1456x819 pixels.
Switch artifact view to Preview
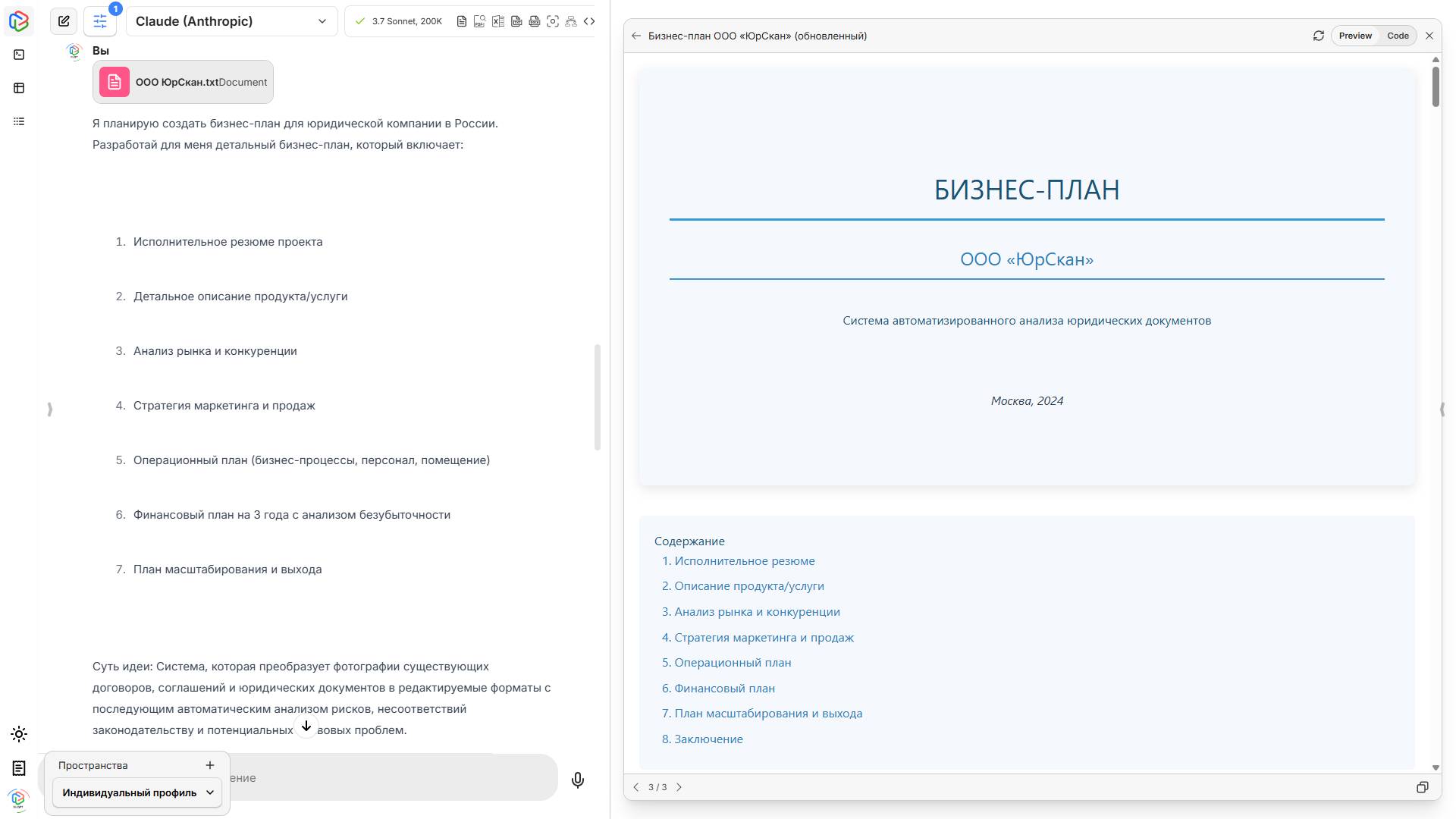tap(1355, 36)
